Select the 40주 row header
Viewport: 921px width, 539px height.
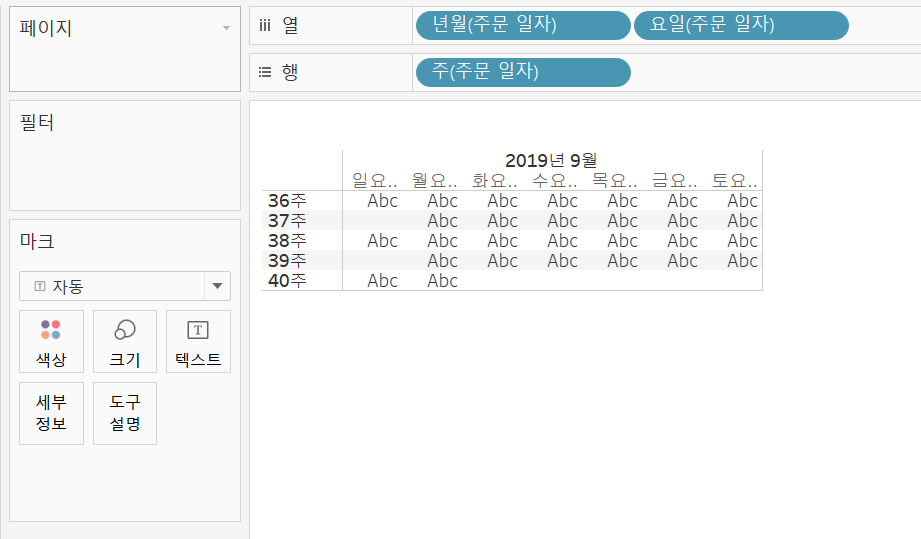click(x=287, y=281)
